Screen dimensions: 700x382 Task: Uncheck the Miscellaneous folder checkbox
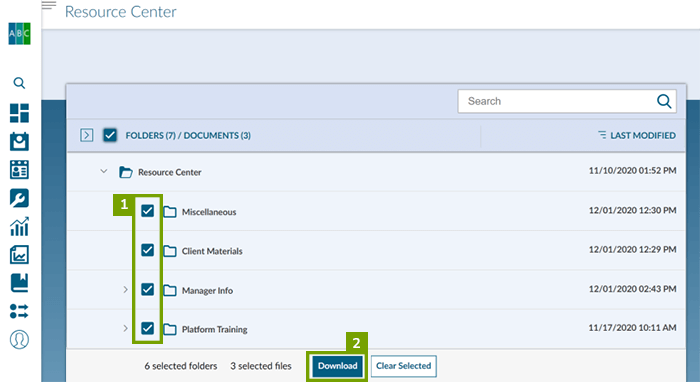click(147, 211)
